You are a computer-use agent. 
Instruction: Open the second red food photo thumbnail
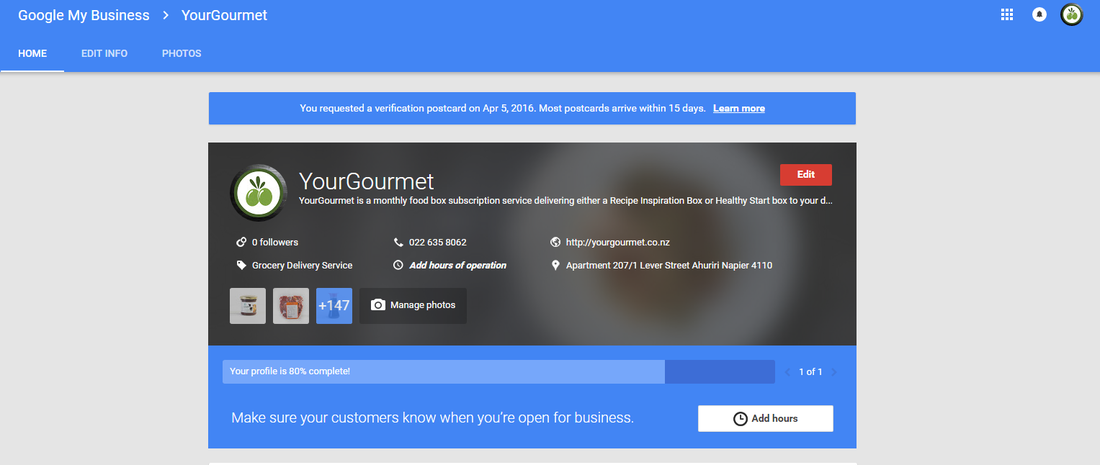(x=291, y=306)
